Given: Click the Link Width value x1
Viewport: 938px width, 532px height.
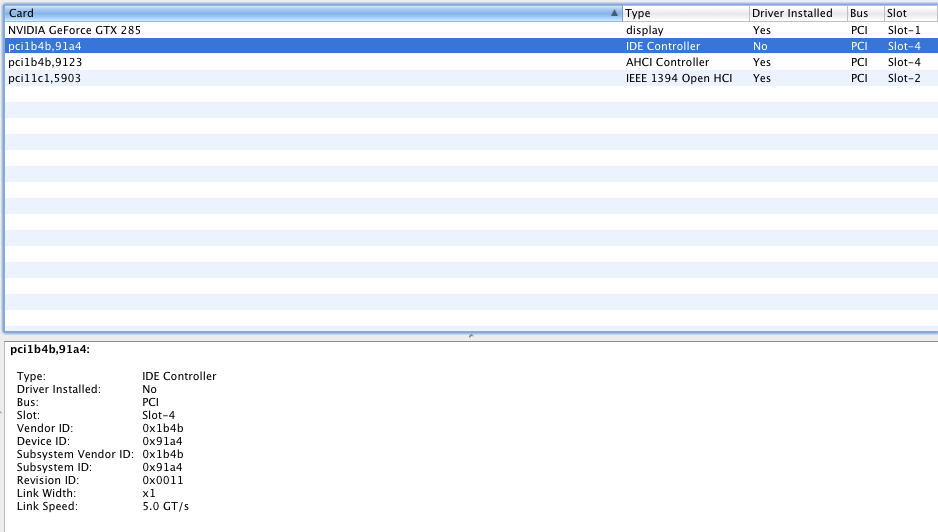Looking at the screenshot, I should click(x=149, y=494).
